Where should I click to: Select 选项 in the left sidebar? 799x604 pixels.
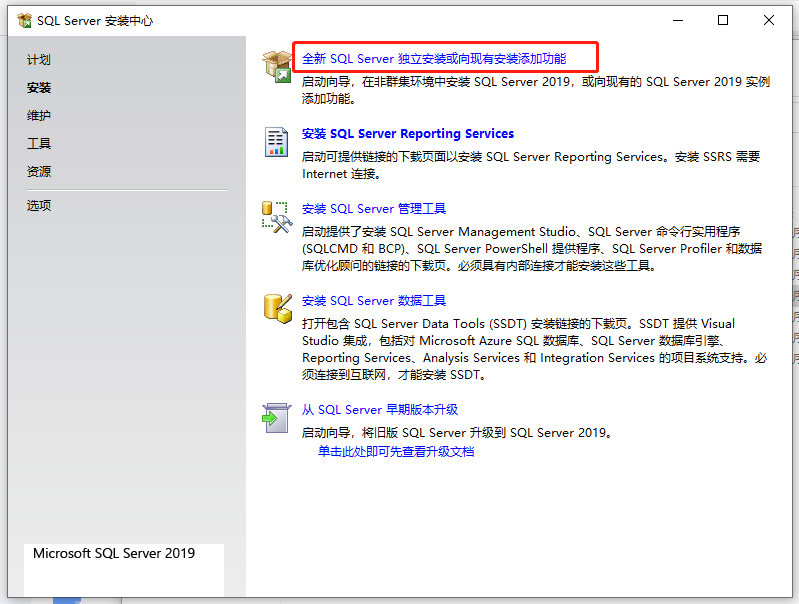point(39,205)
